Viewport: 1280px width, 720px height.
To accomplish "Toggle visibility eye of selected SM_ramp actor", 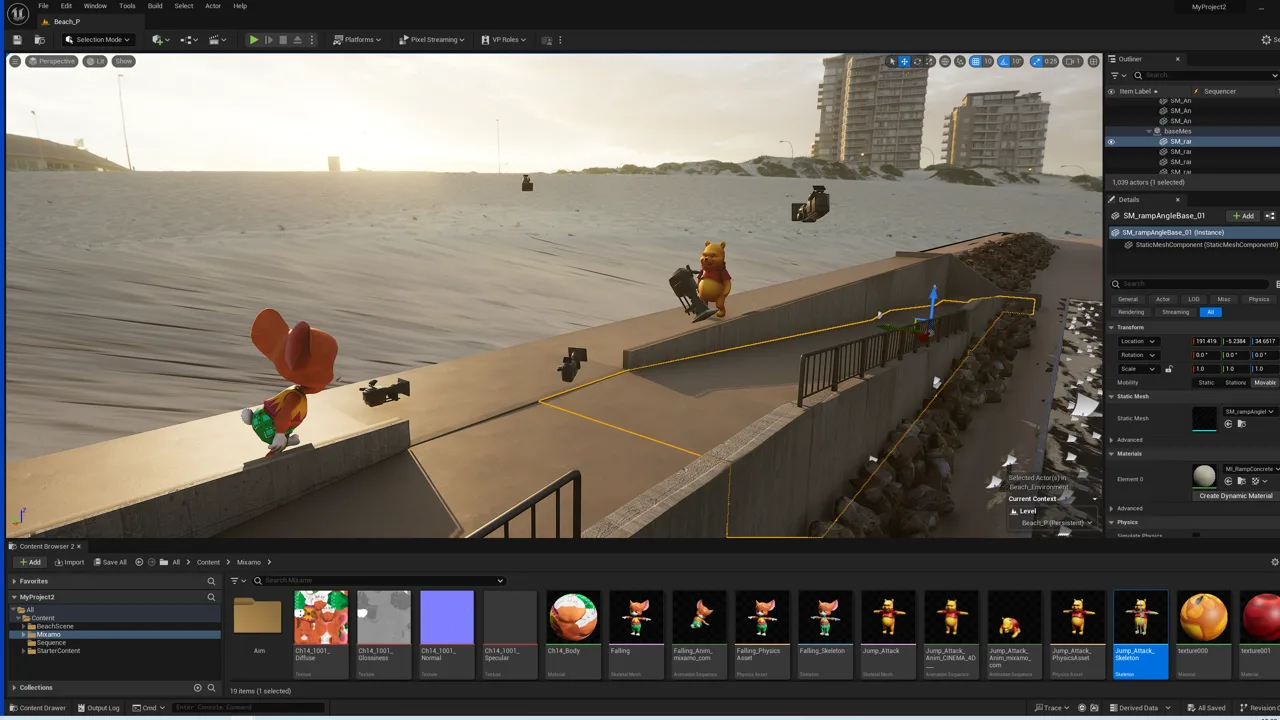I will (1110, 142).
